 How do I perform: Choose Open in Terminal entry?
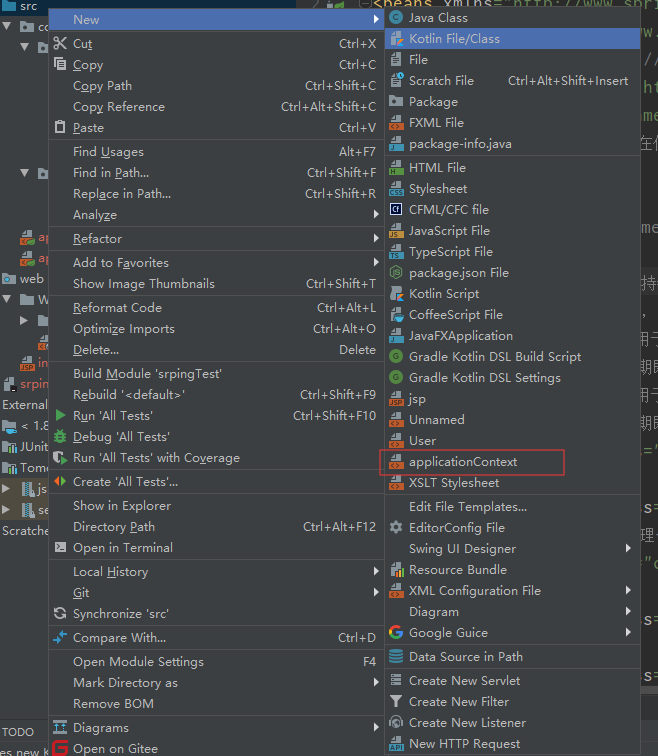tap(216, 548)
